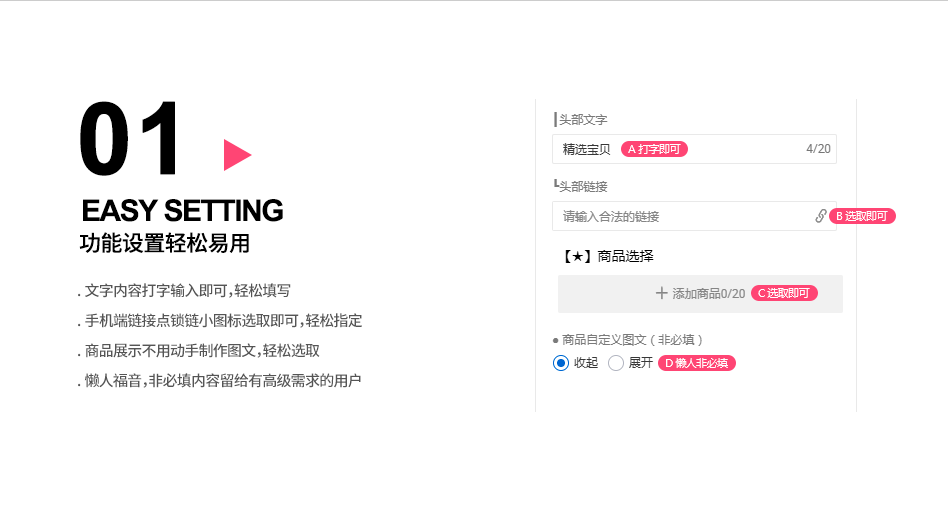Click the 【★】商品选择 section heading
Screen dimensions: 948x513
(x=608, y=256)
